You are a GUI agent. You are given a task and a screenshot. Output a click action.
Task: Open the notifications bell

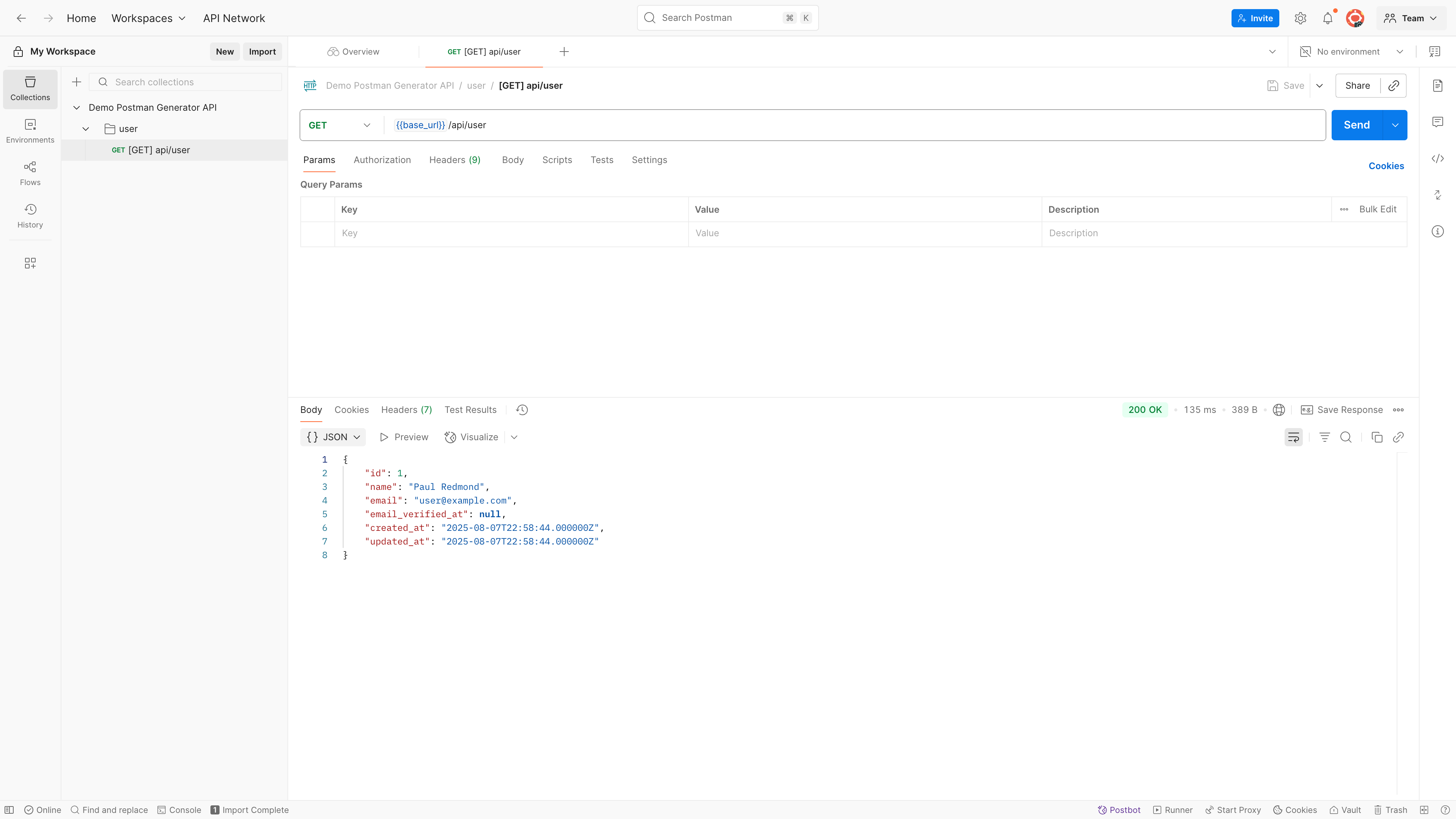[1328, 18]
